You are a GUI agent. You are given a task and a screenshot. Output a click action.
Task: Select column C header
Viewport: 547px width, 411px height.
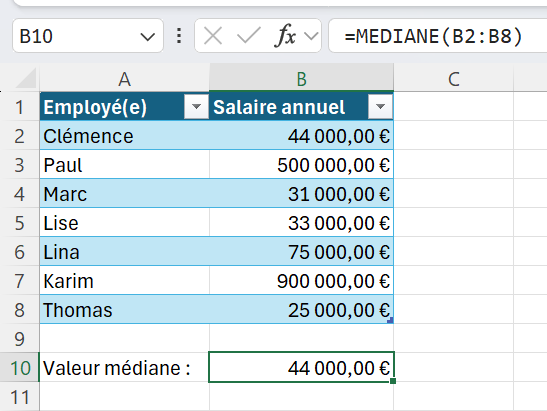454,78
